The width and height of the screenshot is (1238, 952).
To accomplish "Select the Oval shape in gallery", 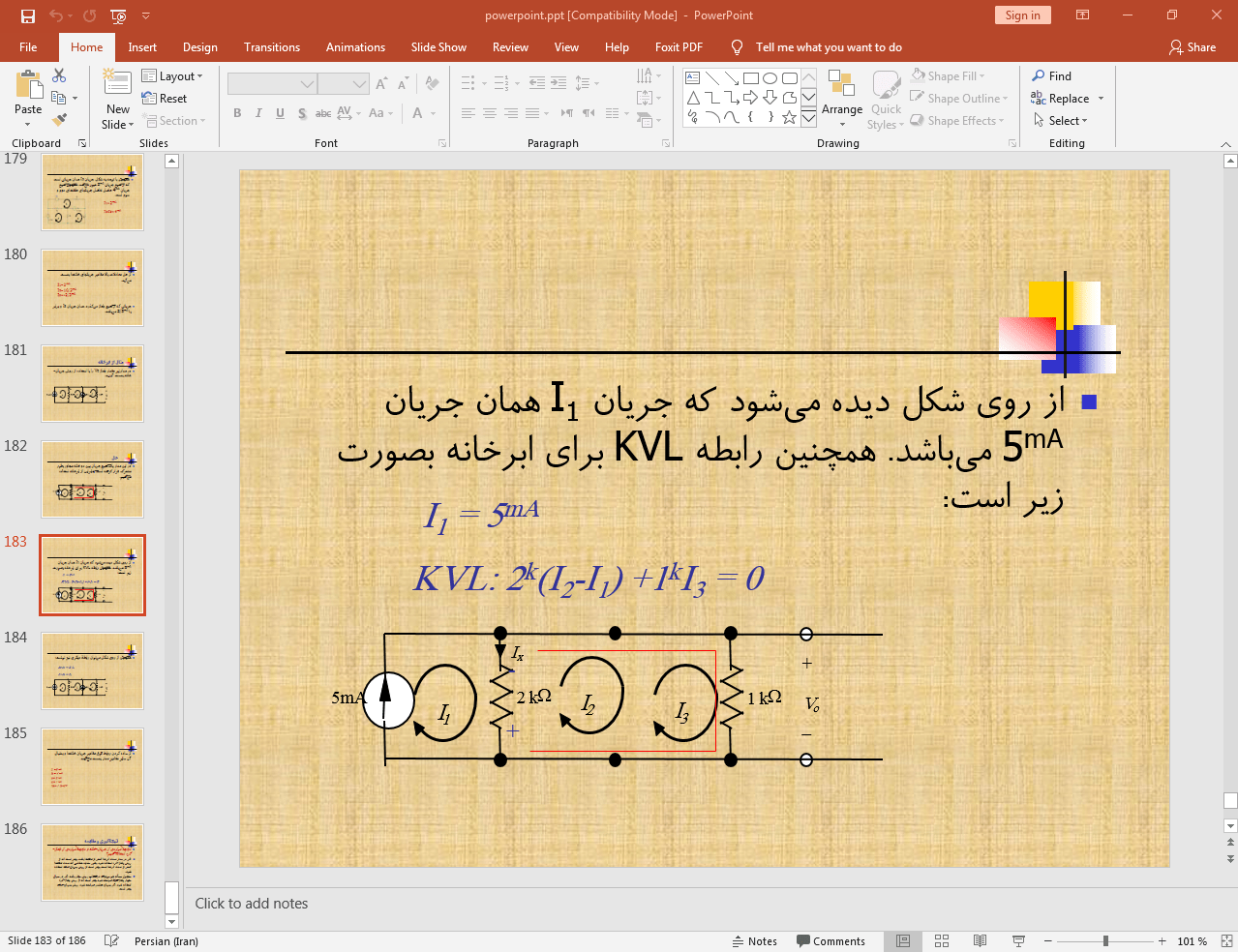I will pos(770,78).
